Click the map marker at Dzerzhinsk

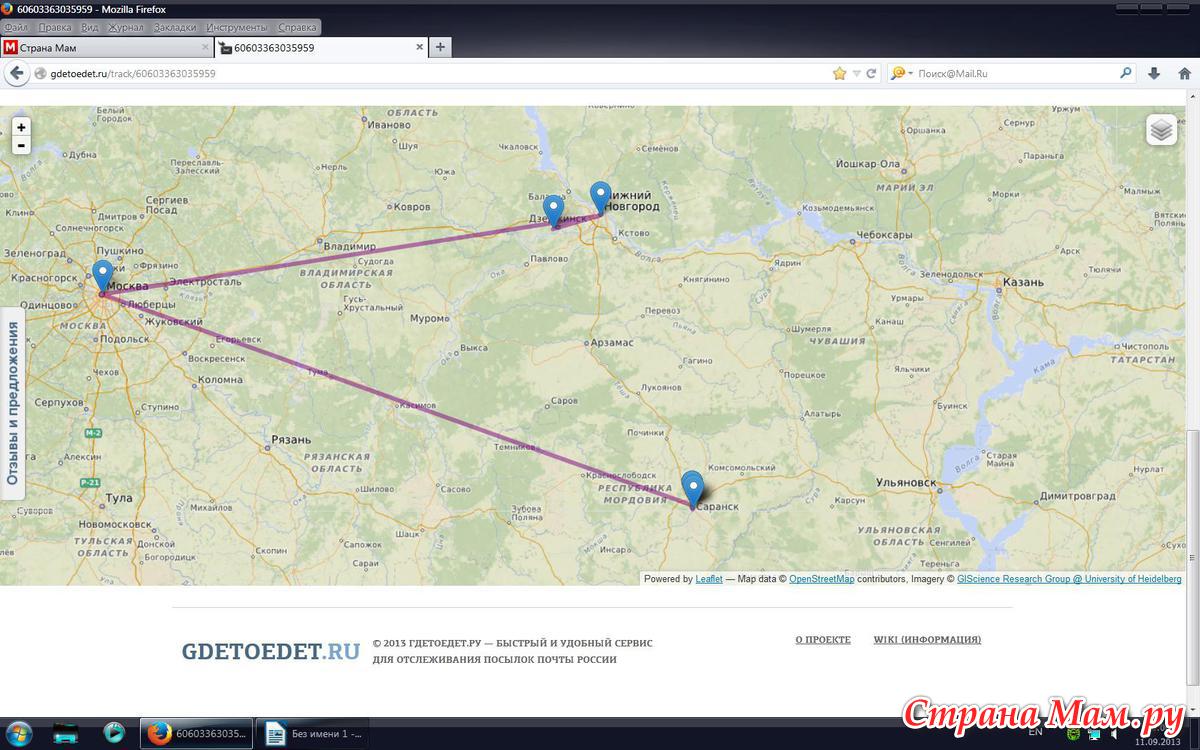tap(554, 211)
